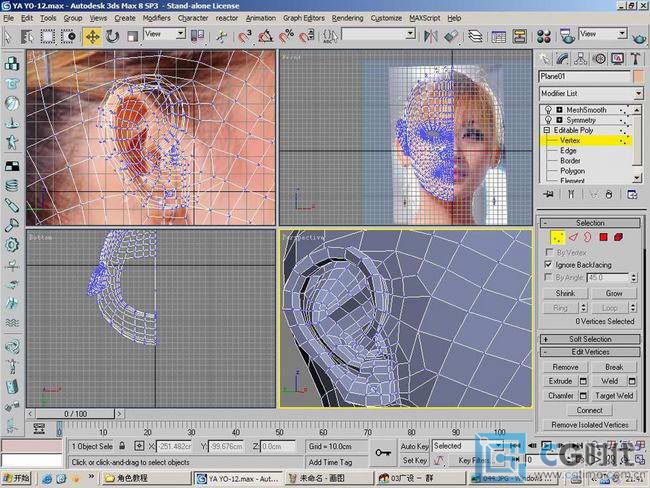Click the Mirror tool icon

[x=430, y=36]
